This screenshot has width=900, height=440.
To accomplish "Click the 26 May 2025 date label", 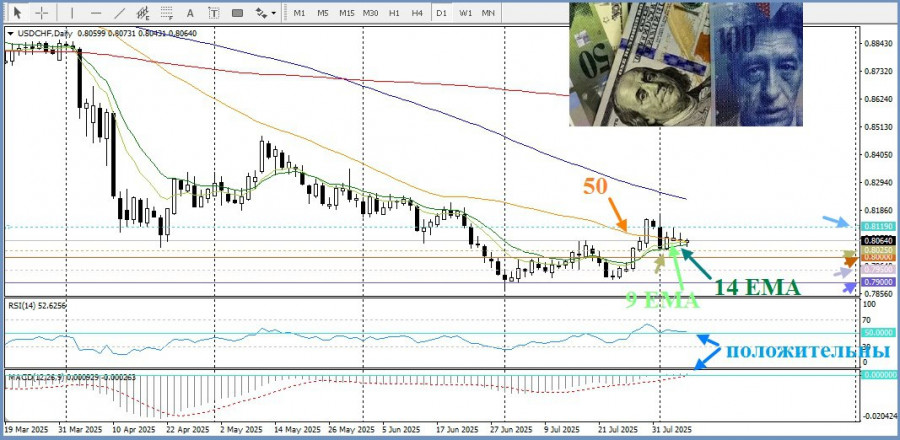I will click(x=351, y=429).
